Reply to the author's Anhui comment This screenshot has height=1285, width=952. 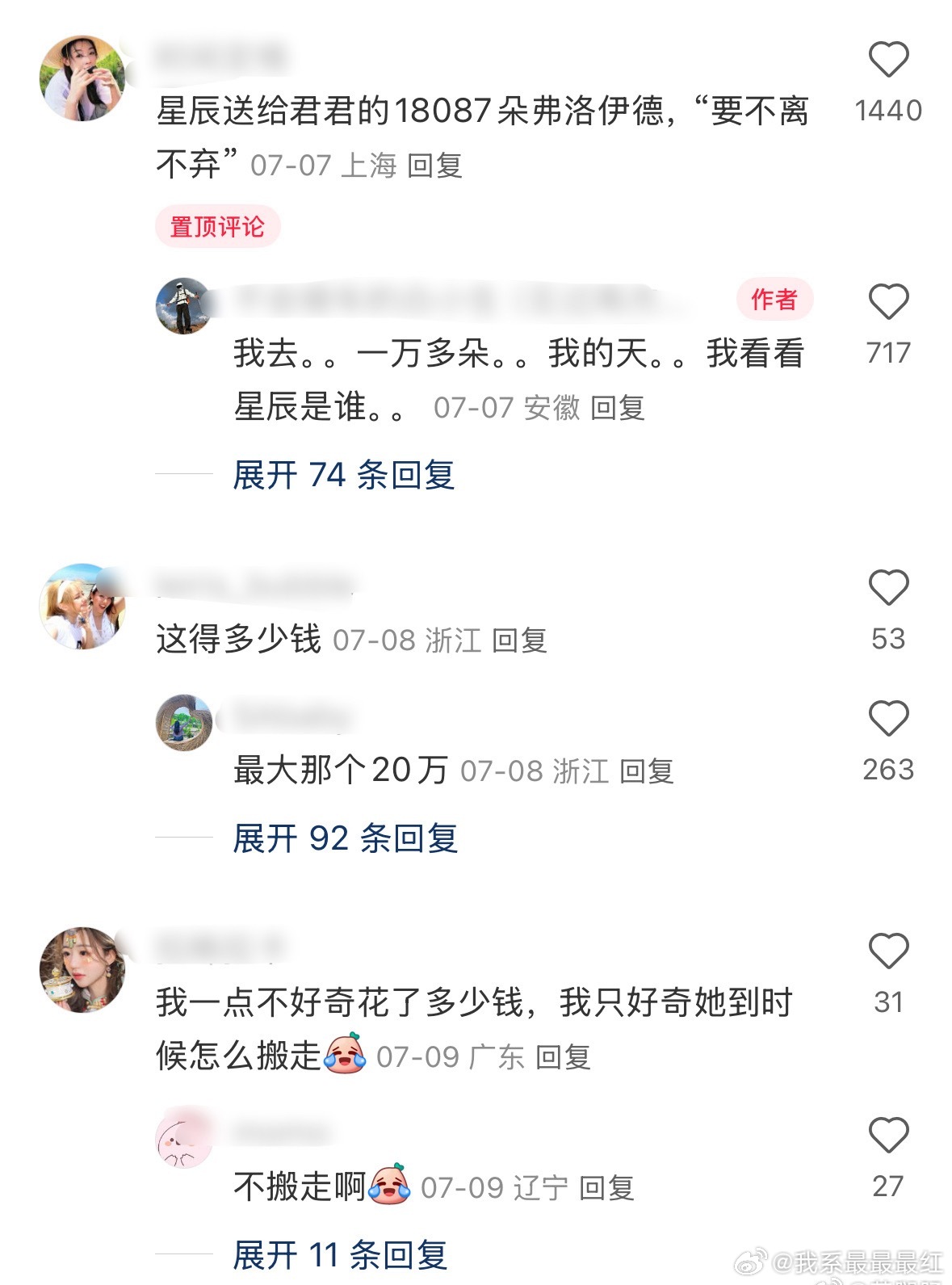[618, 408]
